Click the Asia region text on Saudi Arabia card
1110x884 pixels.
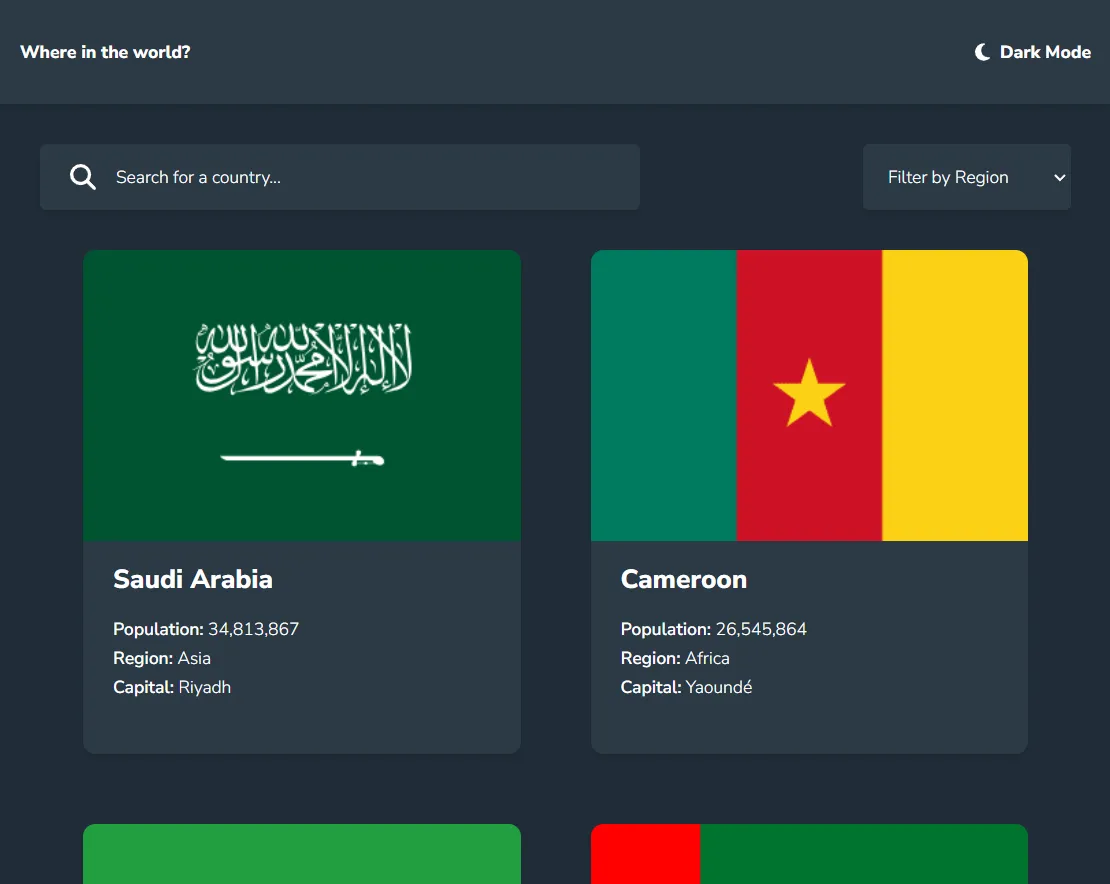click(196, 658)
